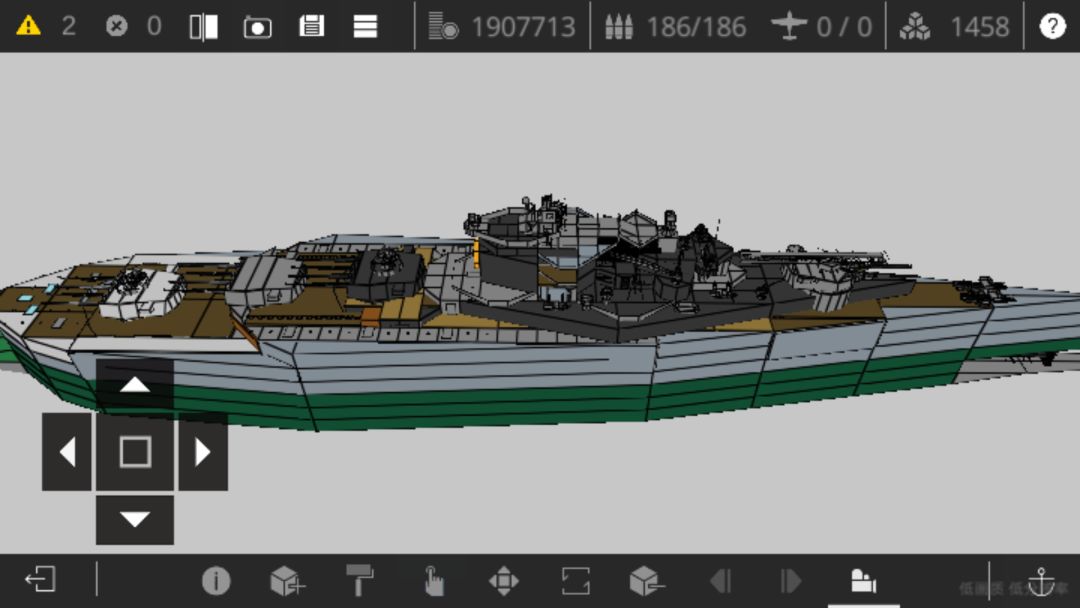This screenshot has height=608, width=1080.
Task: Toggle mirror symmetry mode icon
Action: click(x=204, y=27)
